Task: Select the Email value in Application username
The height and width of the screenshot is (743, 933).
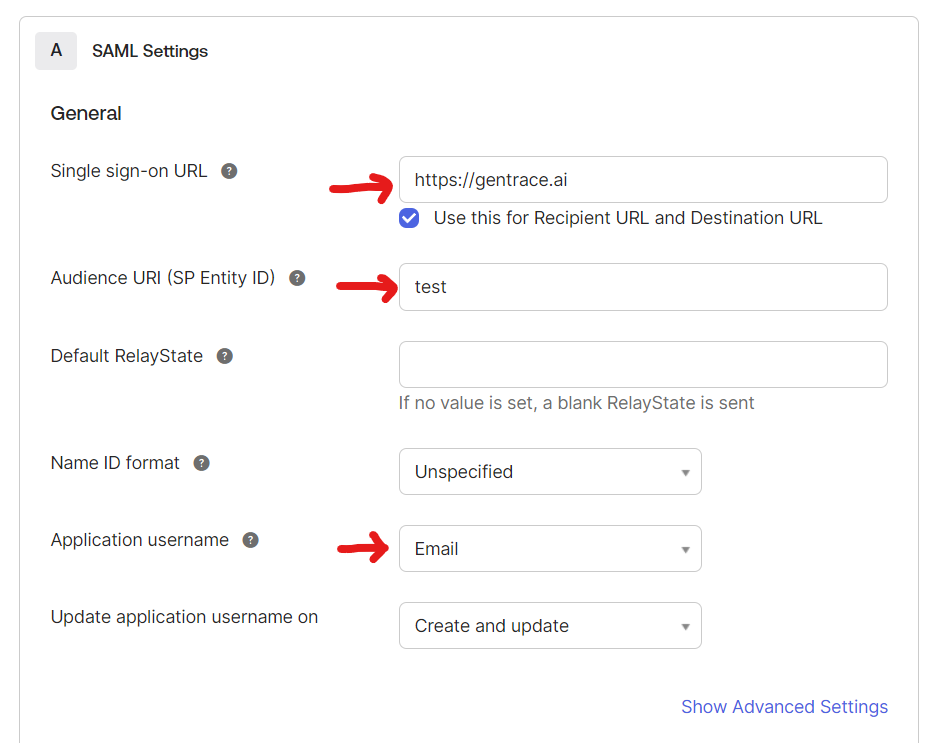Action: coord(436,548)
